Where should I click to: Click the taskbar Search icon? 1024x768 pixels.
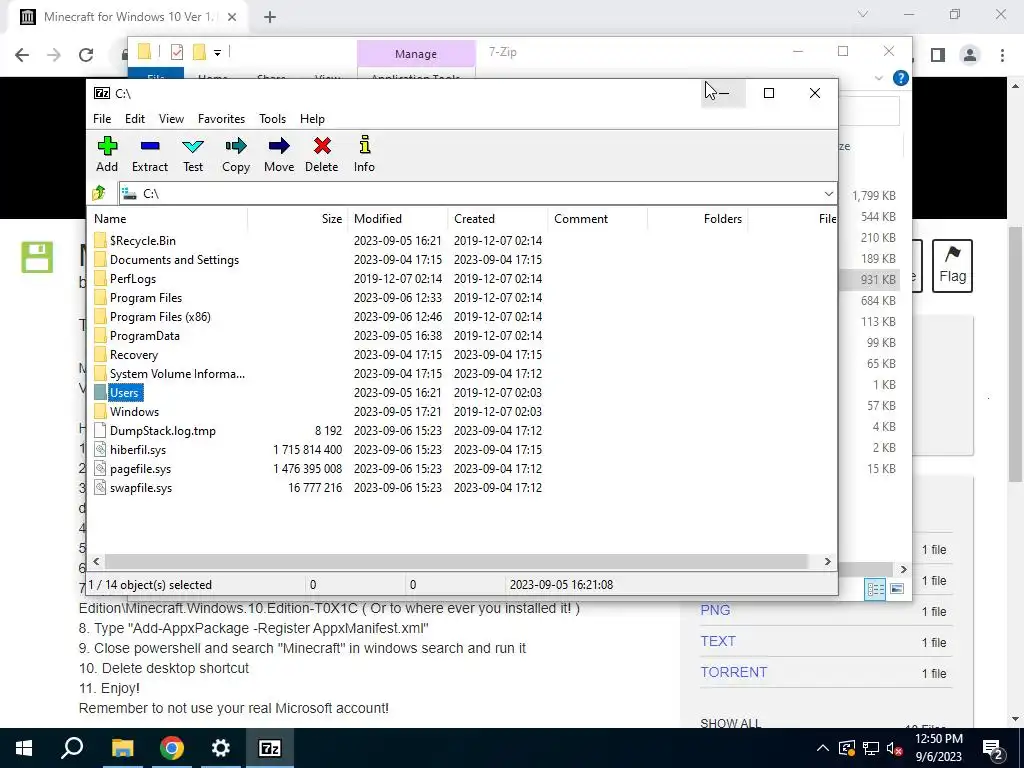click(x=72, y=748)
